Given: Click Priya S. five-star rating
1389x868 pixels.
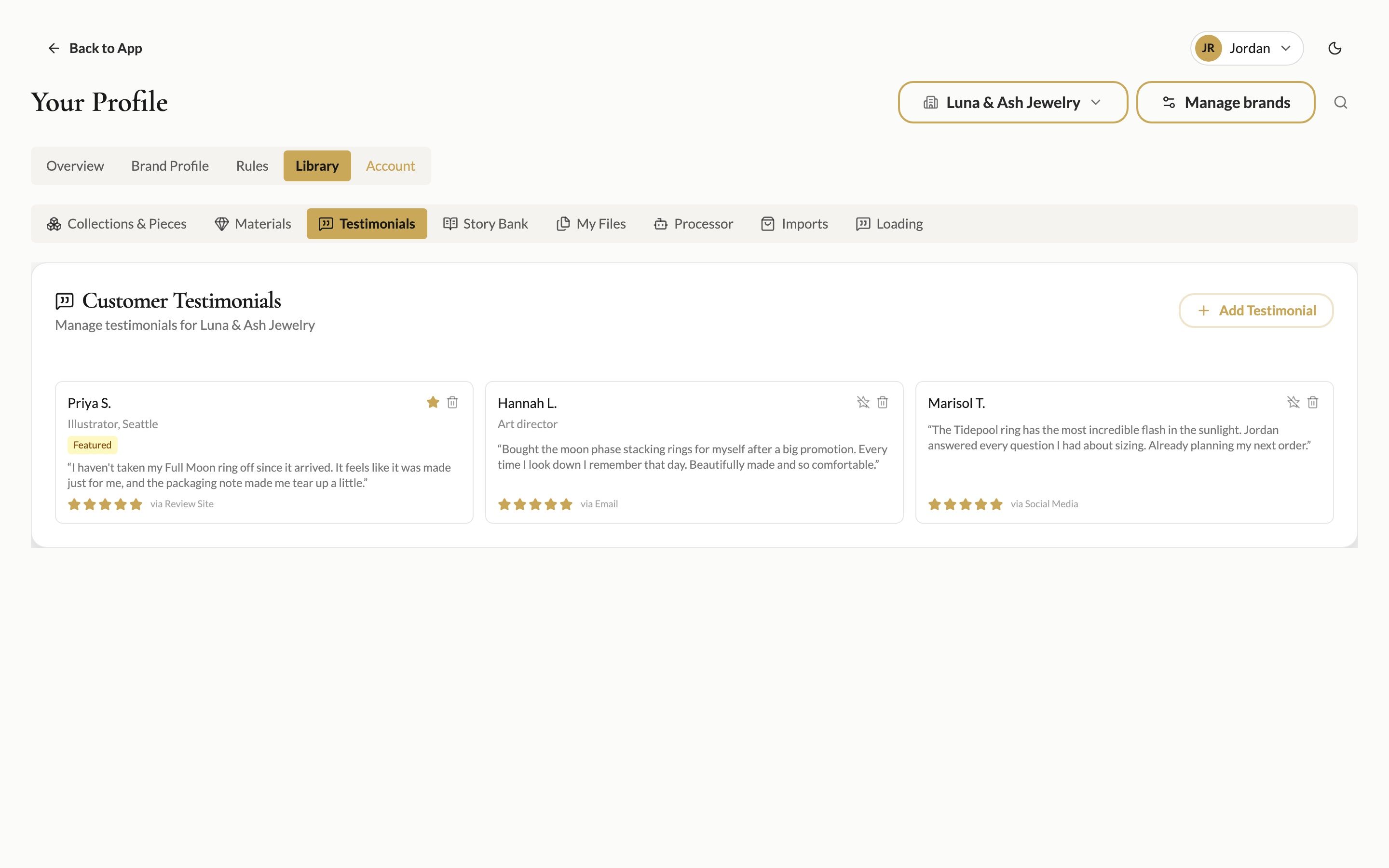Looking at the screenshot, I should tap(105, 504).
